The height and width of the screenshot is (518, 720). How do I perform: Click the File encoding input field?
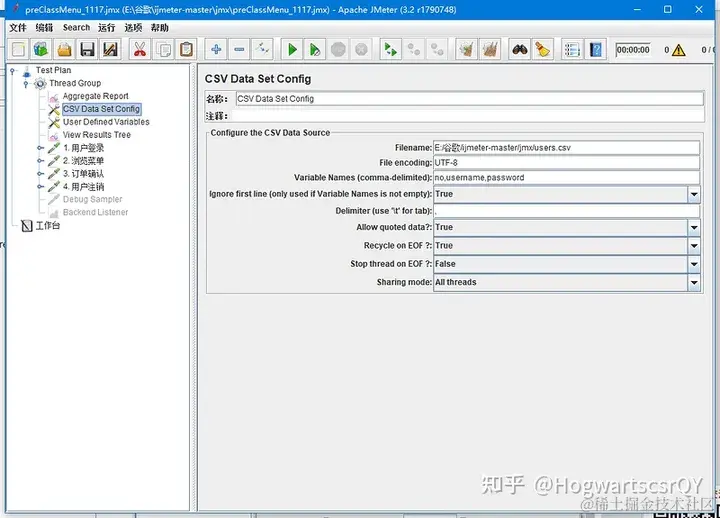(567, 163)
